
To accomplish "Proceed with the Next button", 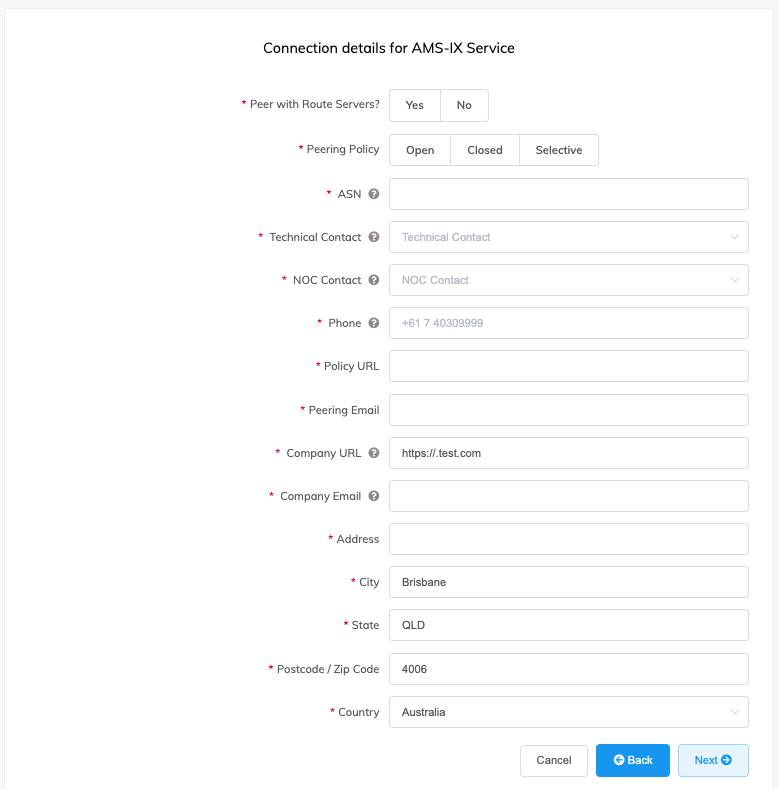I will [x=713, y=760].
